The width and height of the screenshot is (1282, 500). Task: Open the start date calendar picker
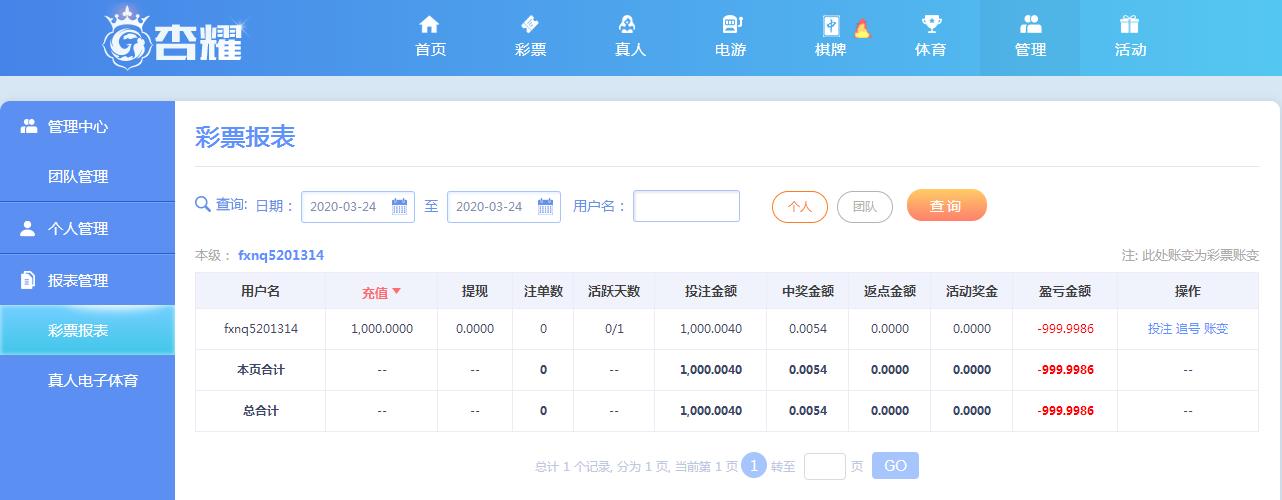point(399,207)
